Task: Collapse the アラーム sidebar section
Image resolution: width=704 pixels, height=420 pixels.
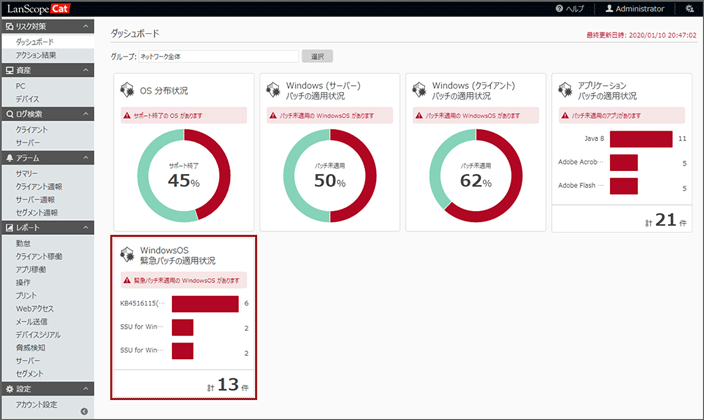Action: (88, 158)
